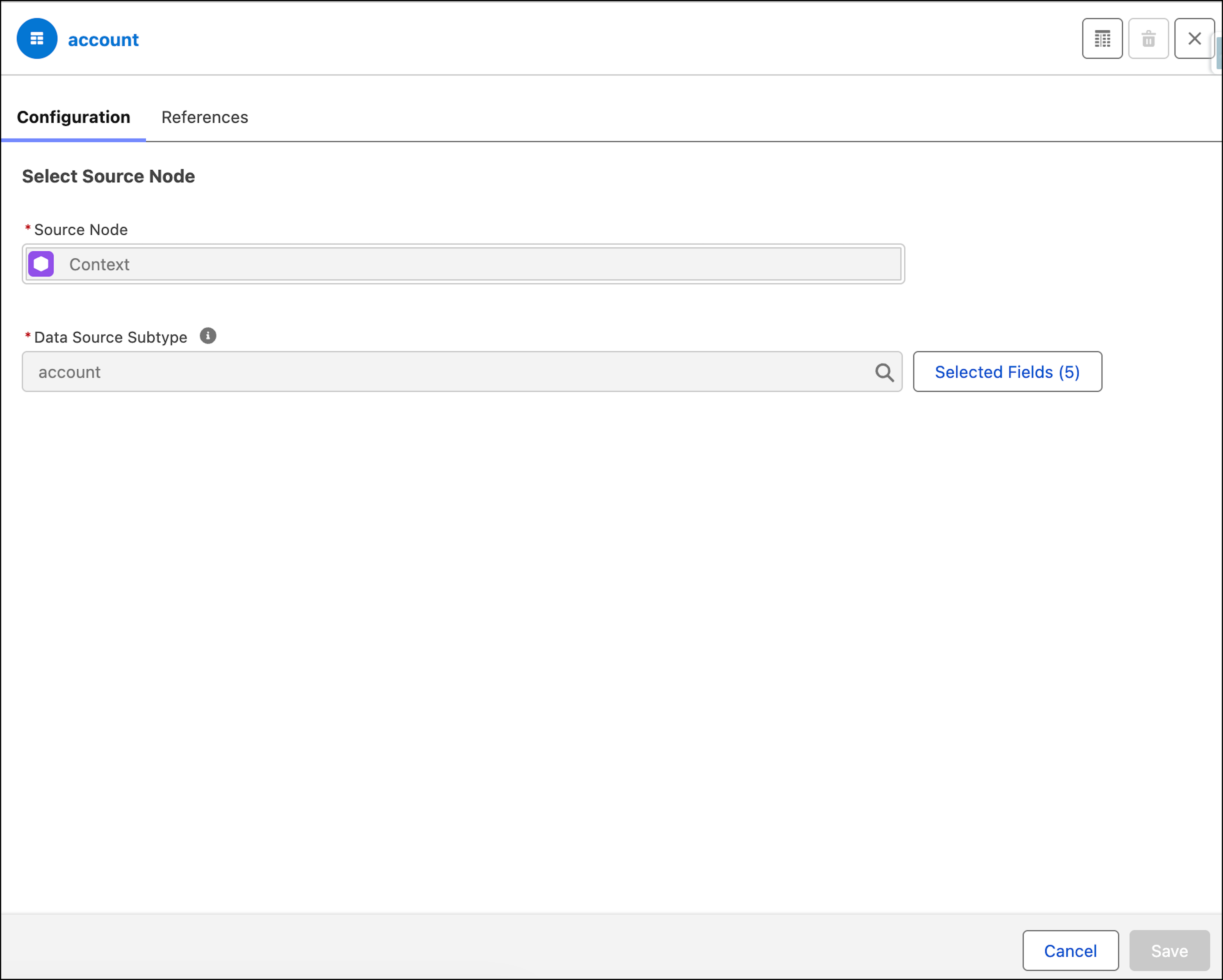The width and height of the screenshot is (1223, 980).
Task: Click the Cancel button
Action: (1070, 950)
